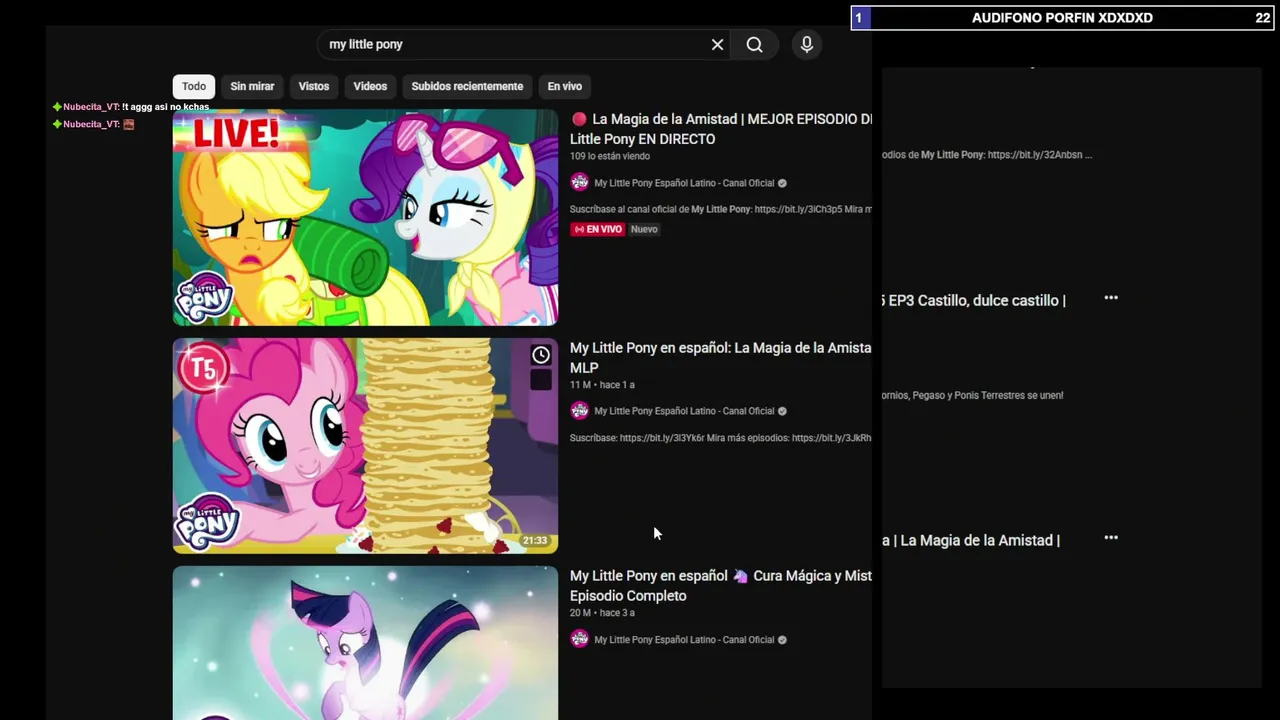This screenshot has width=1280, height=720.
Task: Start voice search with the microphone icon
Action: point(807,44)
